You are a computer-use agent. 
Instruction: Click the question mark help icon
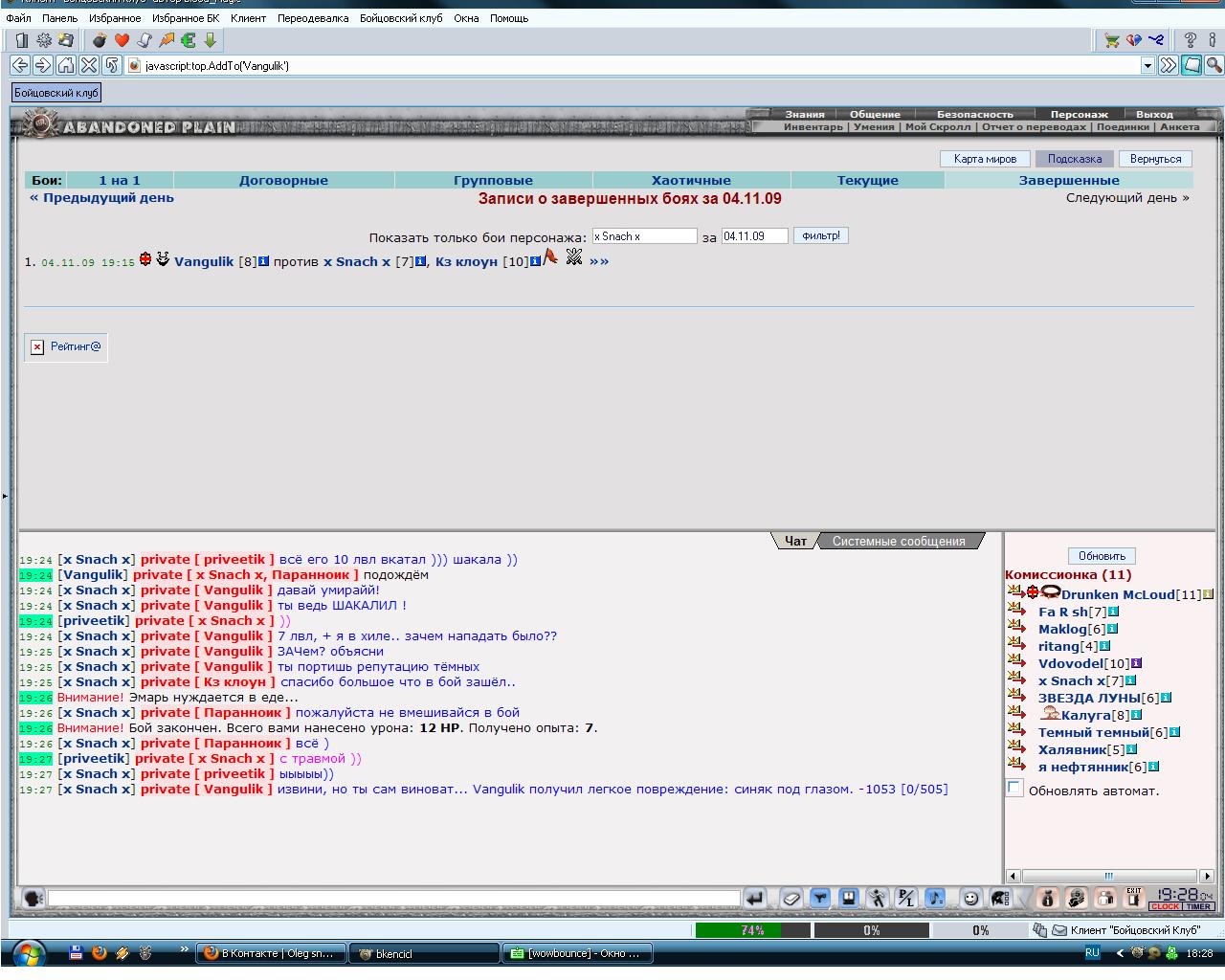[1190, 40]
